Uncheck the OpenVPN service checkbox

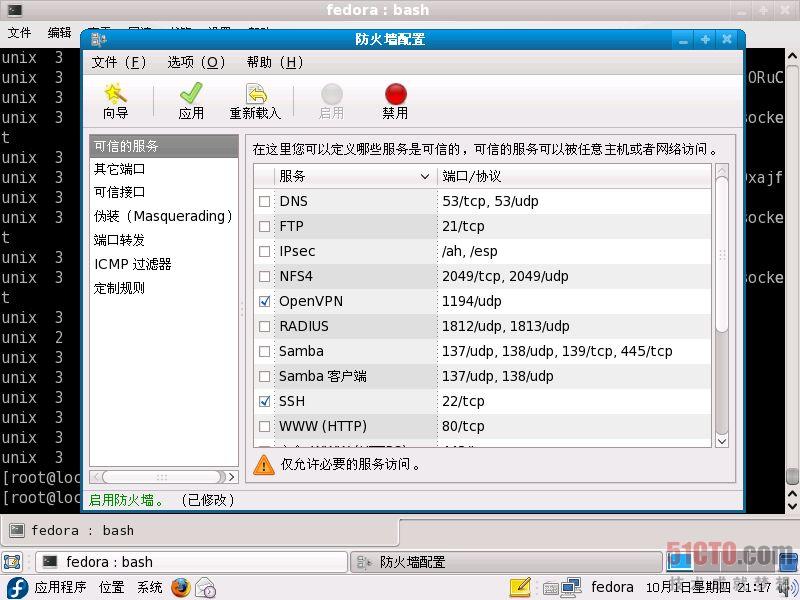tap(264, 301)
